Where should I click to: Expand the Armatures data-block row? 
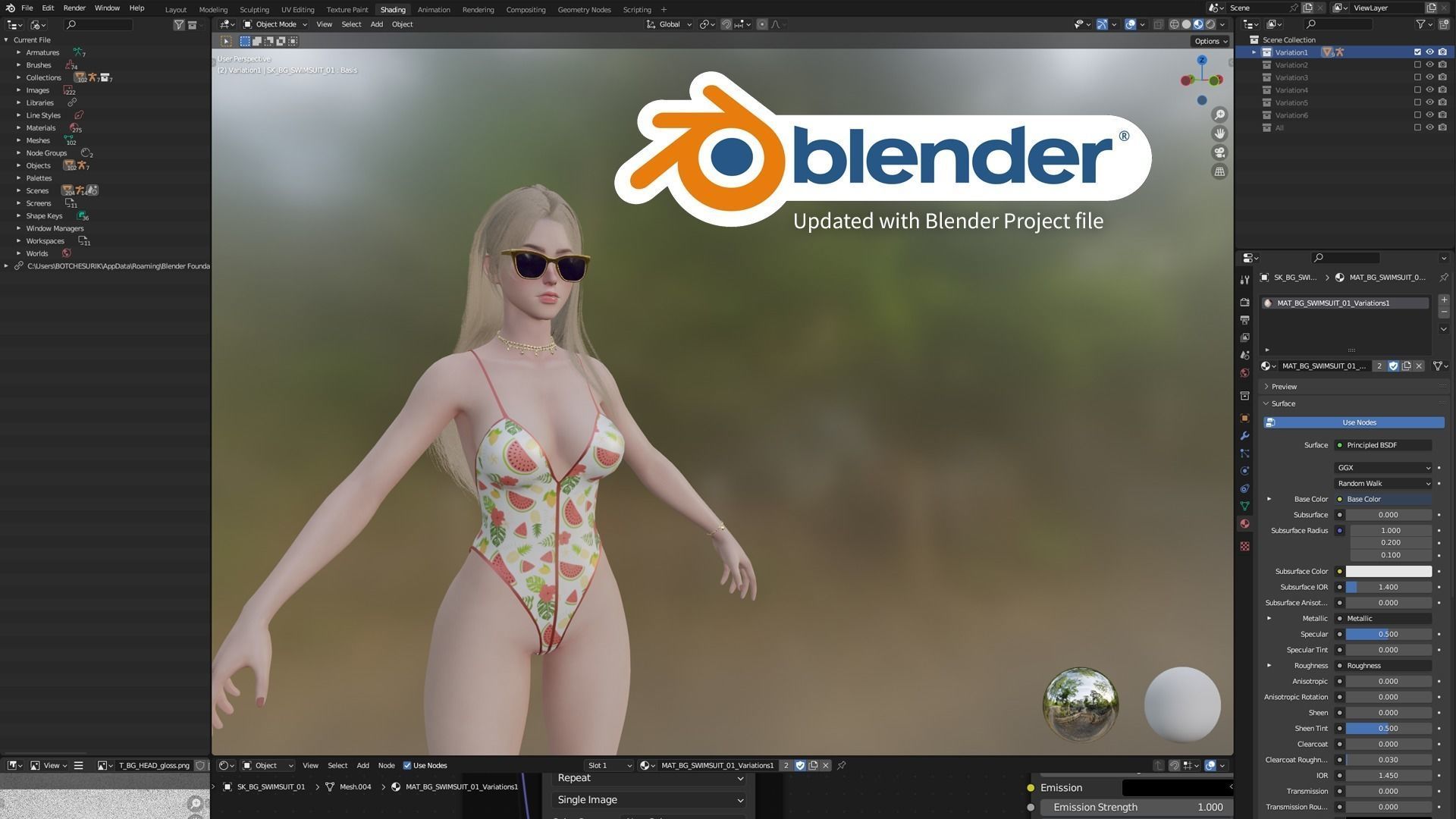coord(18,52)
